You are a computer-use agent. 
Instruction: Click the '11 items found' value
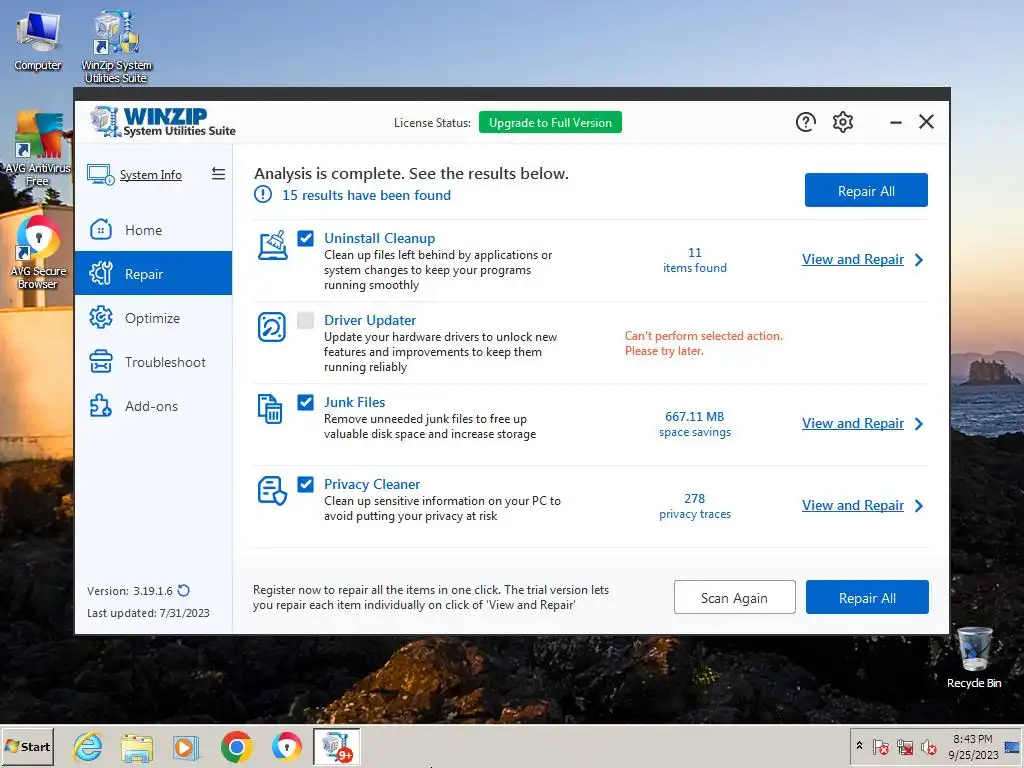(x=695, y=260)
